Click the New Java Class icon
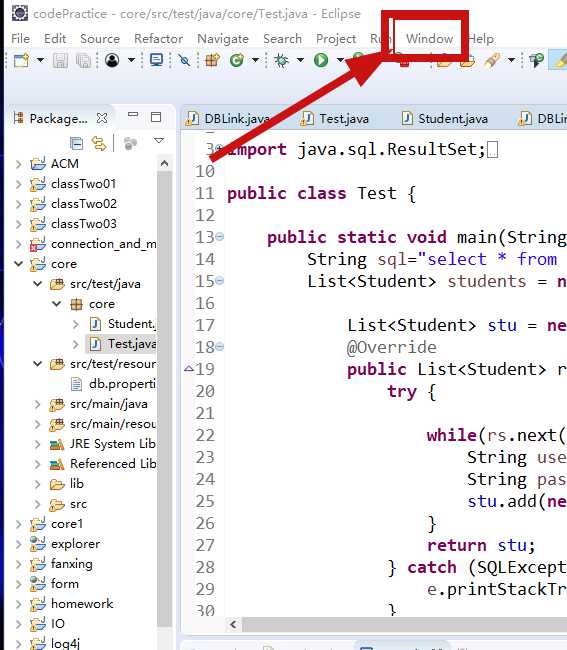 pyautogui.click(x=237, y=61)
